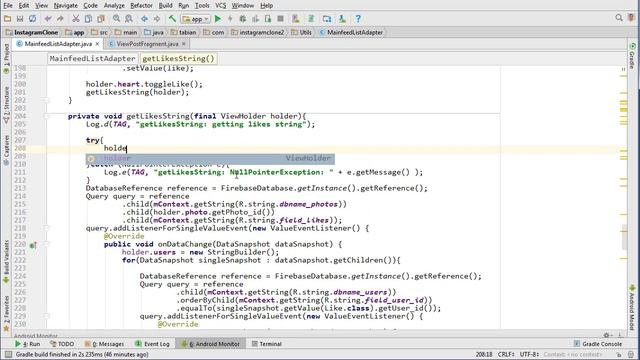640x360 pixels.
Task: Open the TODO tool window tab
Action: click(62, 344)
